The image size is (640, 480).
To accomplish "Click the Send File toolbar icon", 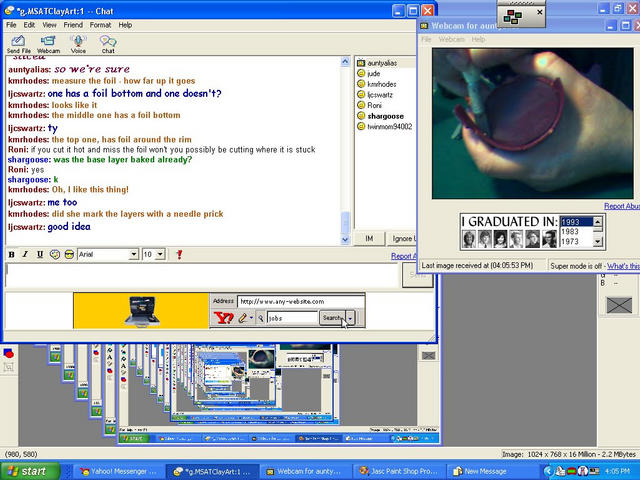I will (x=18, y=44).
